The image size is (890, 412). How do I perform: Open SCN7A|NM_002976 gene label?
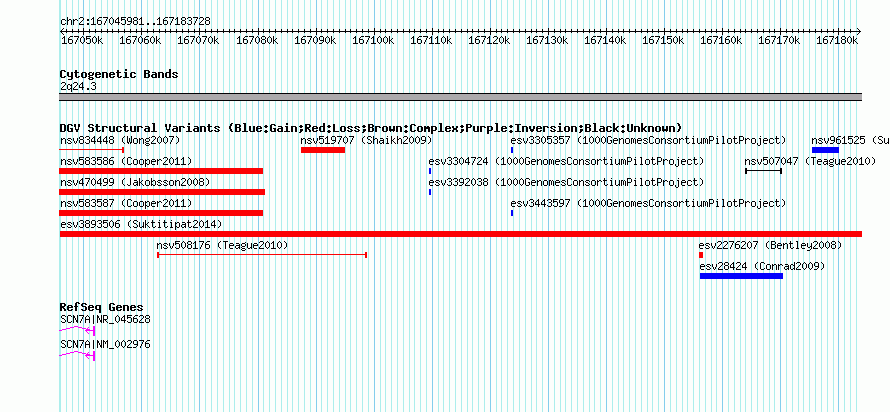coord(106,344)
